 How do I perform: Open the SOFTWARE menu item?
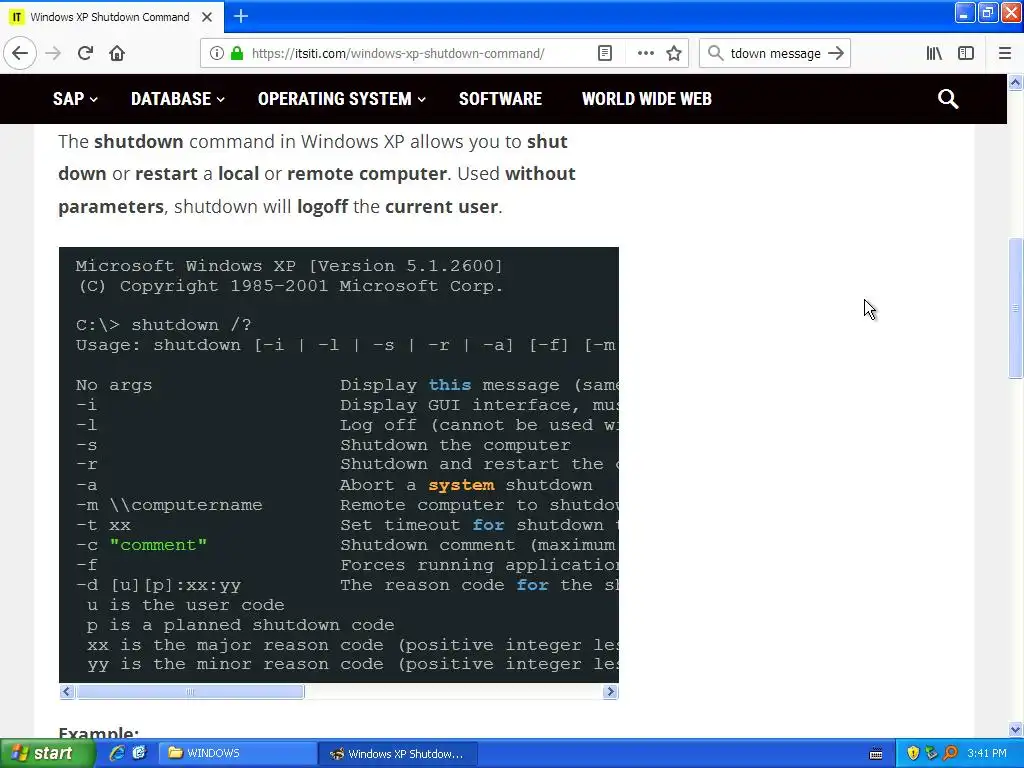coord(500,99)
